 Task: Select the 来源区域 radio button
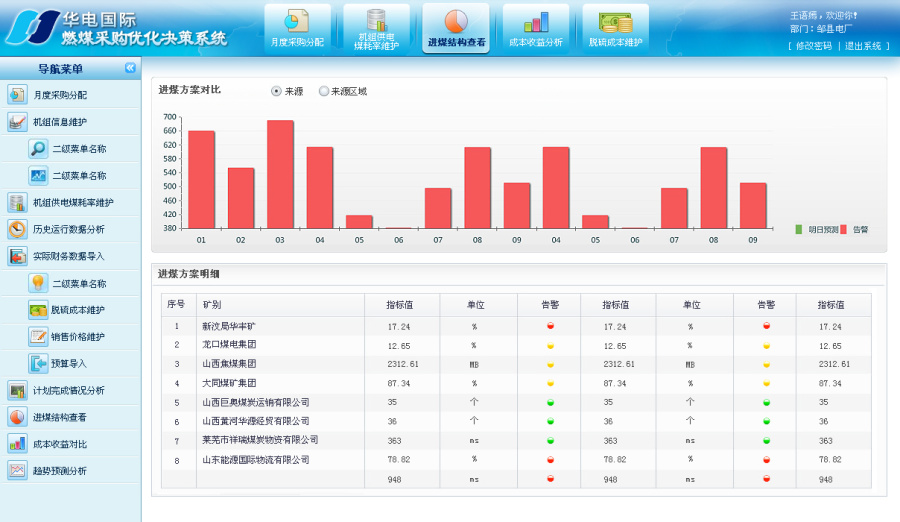pyautogui.click(x=324, y=91)
